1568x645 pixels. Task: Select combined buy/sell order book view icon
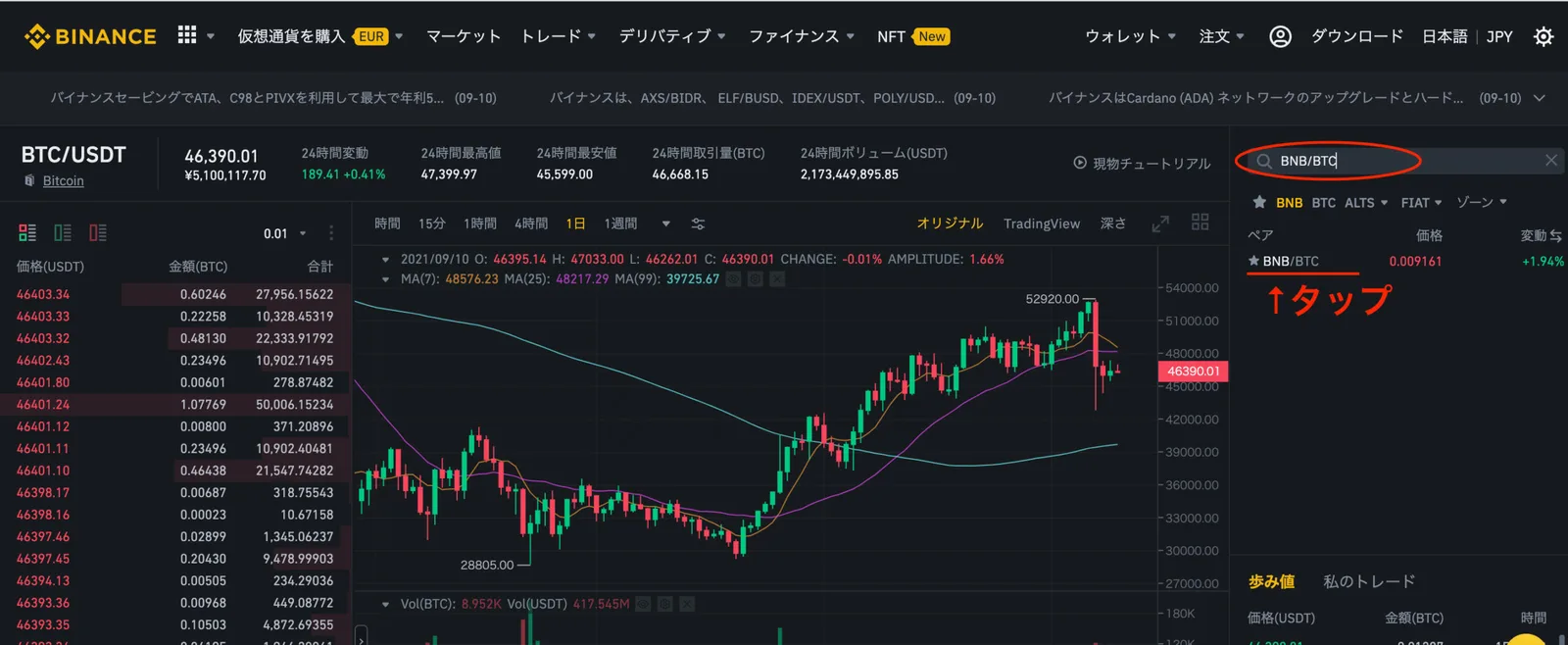coord(27,233)
